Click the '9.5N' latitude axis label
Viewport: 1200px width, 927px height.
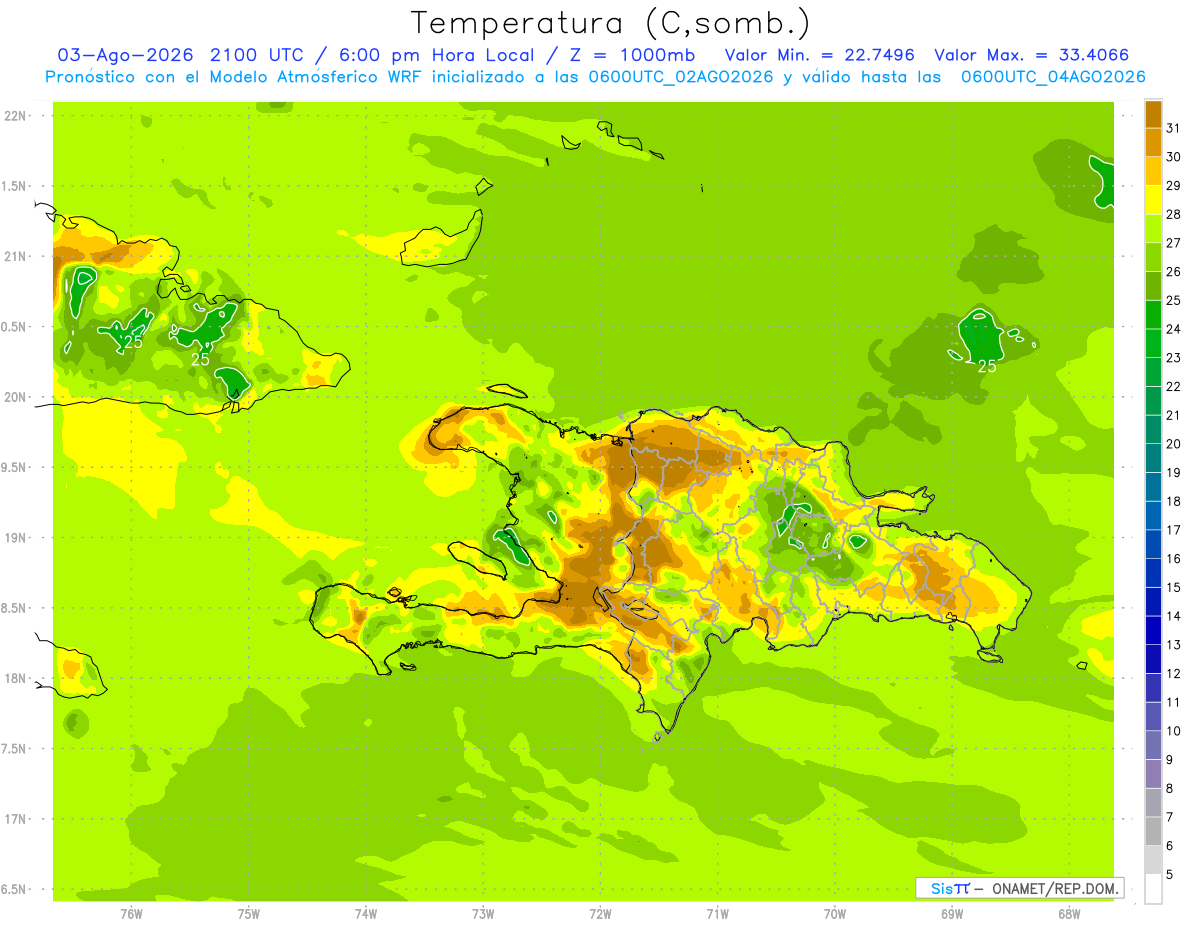click(14, 467)
